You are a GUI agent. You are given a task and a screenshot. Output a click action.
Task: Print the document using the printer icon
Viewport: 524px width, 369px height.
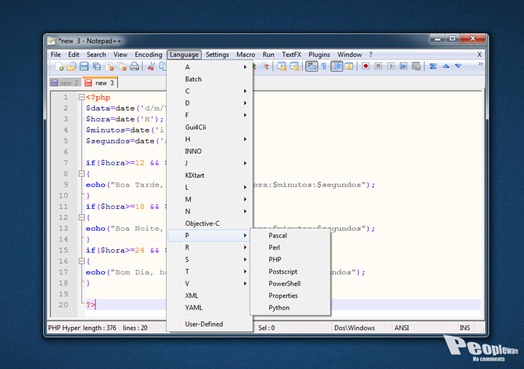(x=134, y=67)
